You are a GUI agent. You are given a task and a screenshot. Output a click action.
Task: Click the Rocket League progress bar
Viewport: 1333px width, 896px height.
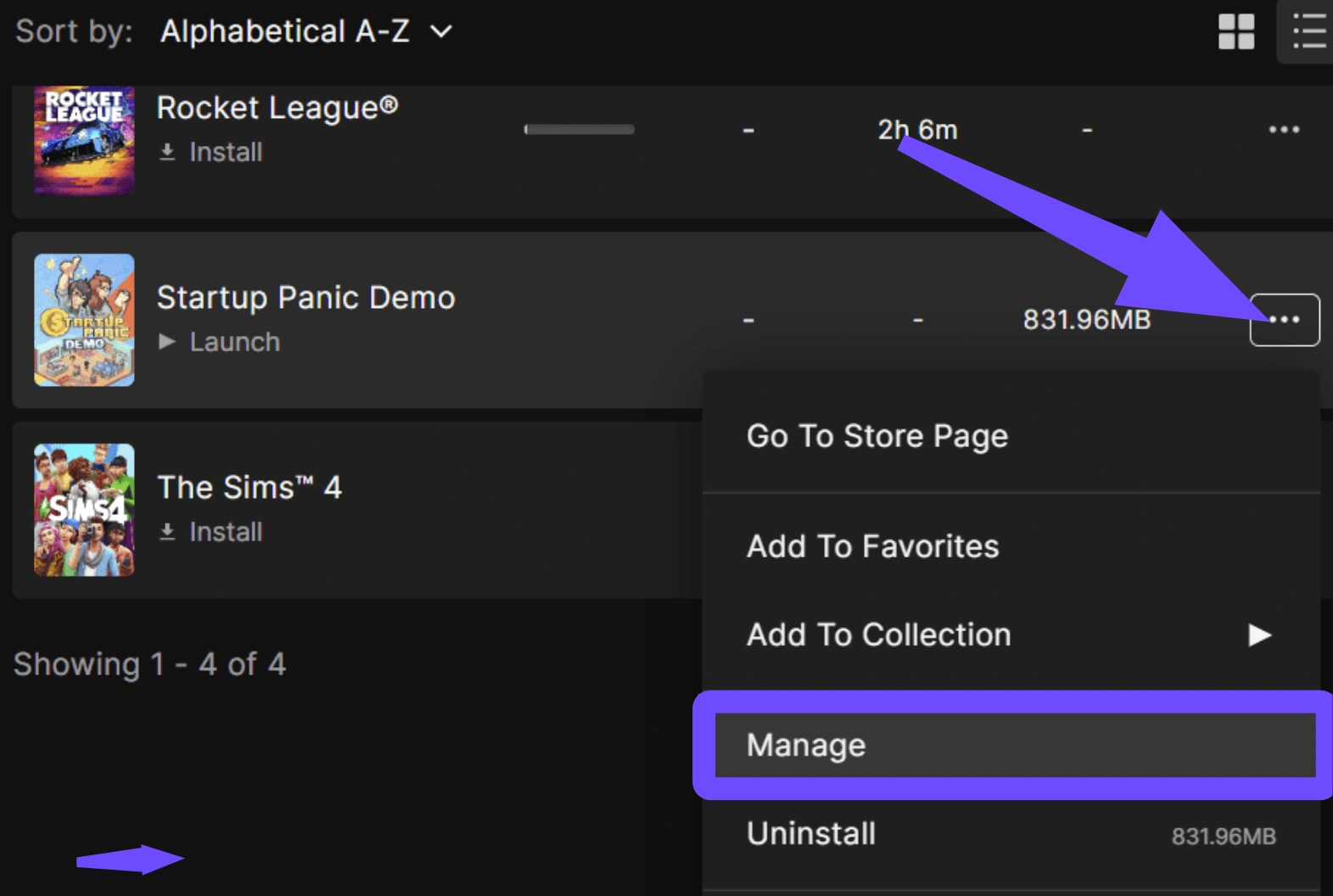580,130
